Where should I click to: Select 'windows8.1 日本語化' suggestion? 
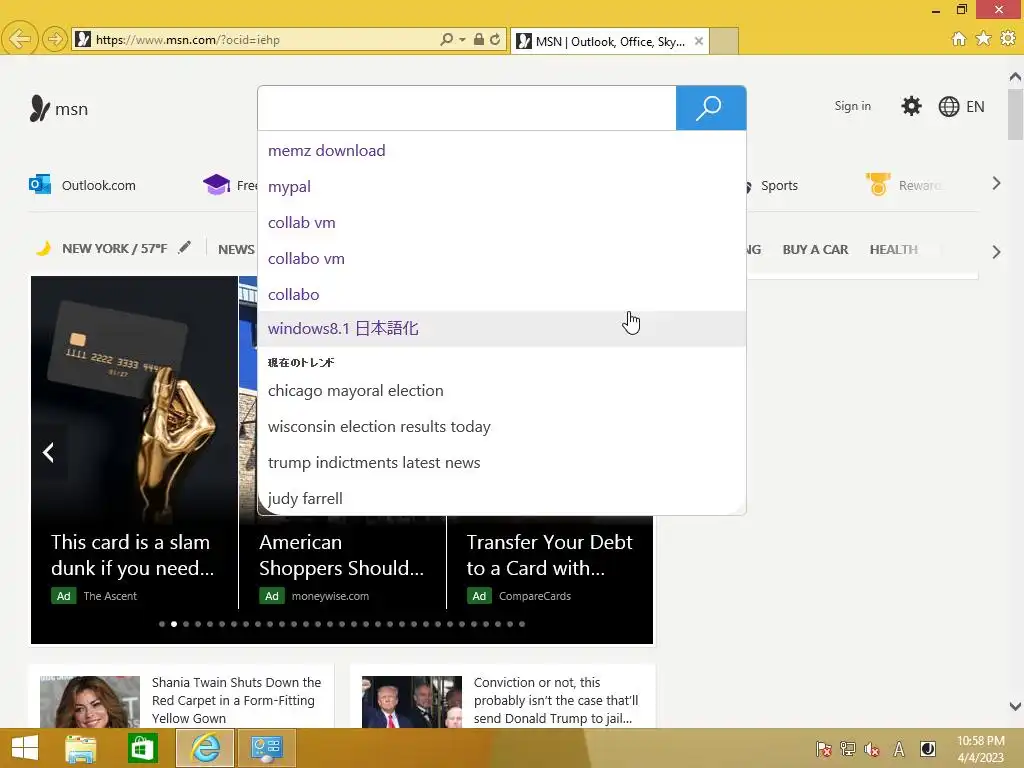[502, 328]
